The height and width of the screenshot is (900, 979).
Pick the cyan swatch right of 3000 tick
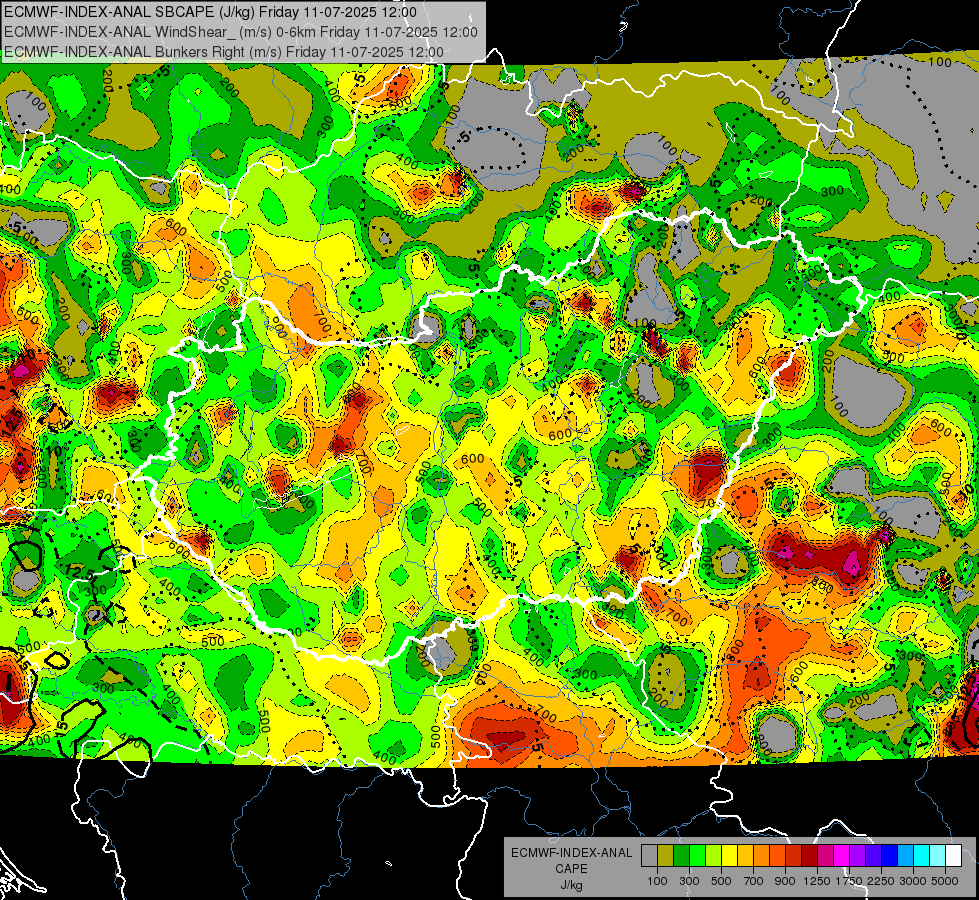click(x=922, y=856)
